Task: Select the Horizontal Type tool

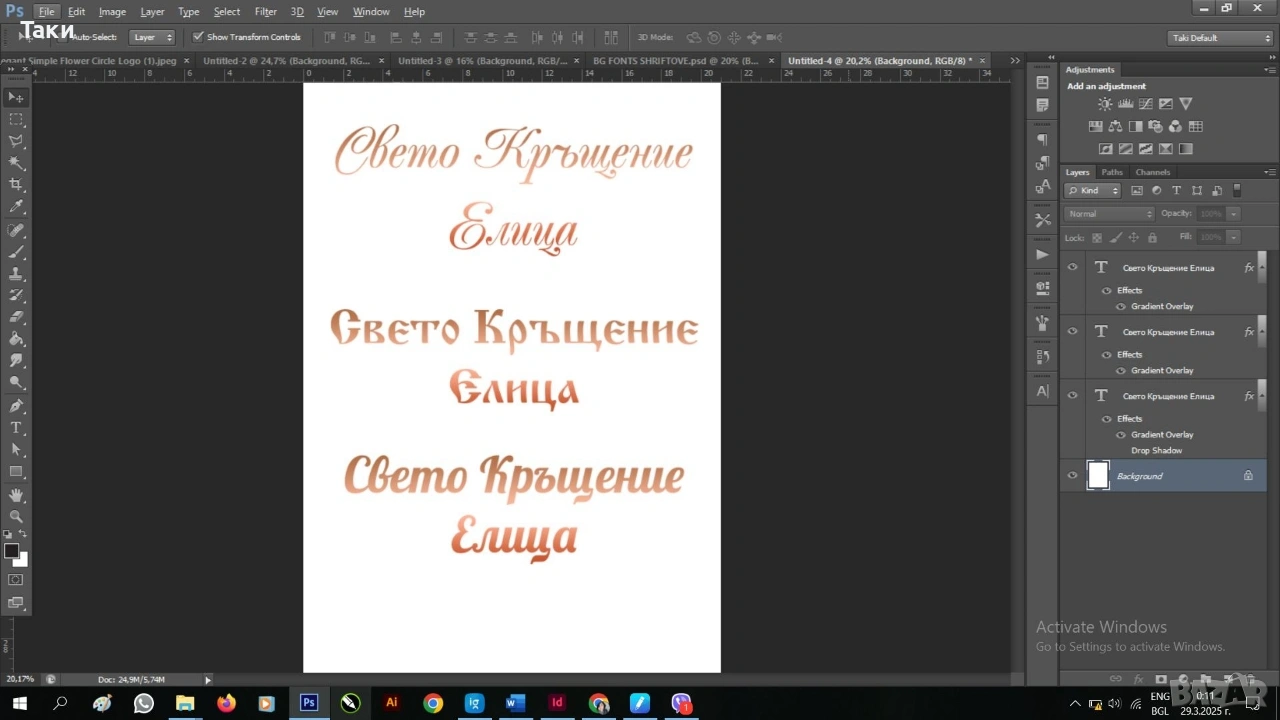Action: click(x=16, y=428)
